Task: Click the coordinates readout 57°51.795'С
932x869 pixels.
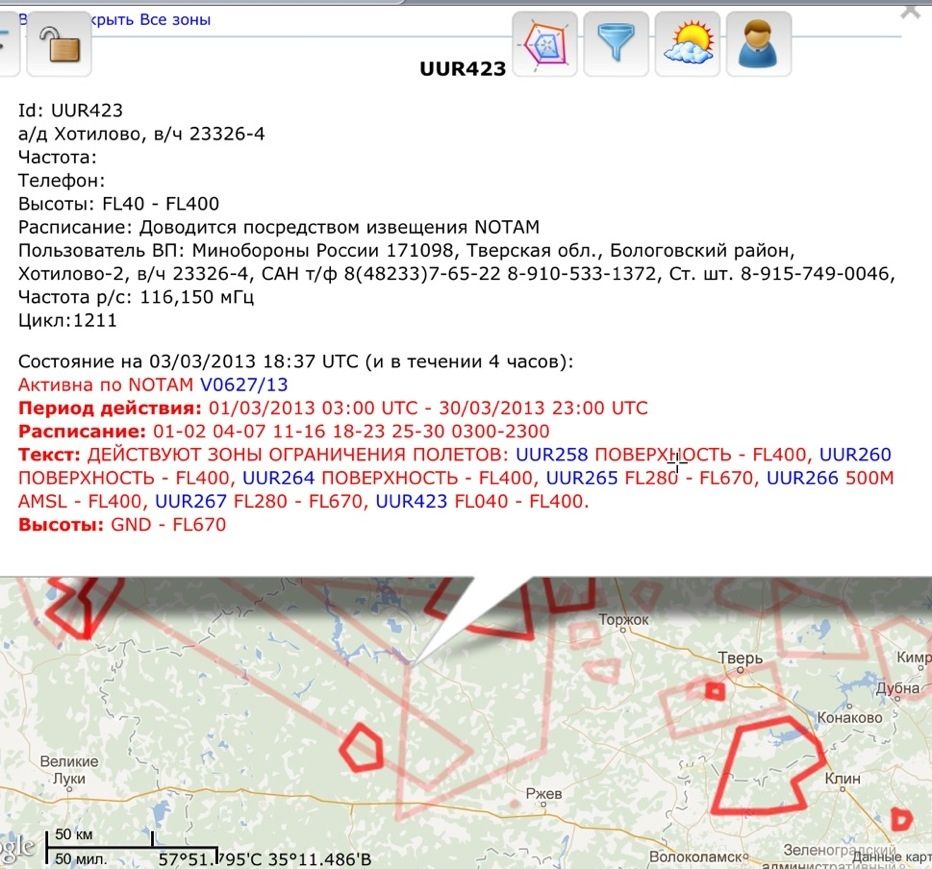Action: 265,859
